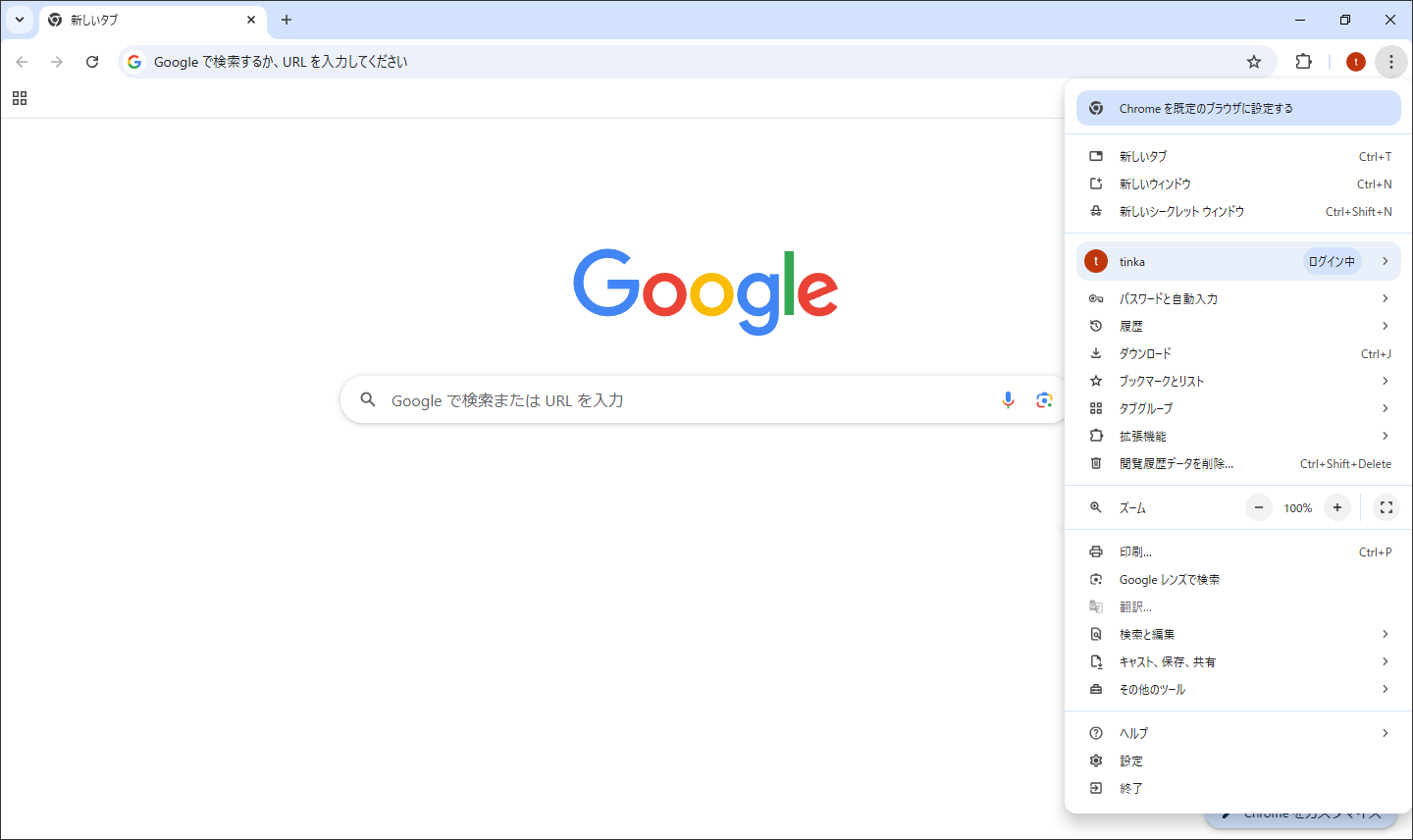The image size is (1413, 840).
Task: Expand the ヘルプ submenu arrow
Action: click(1385, 733)
